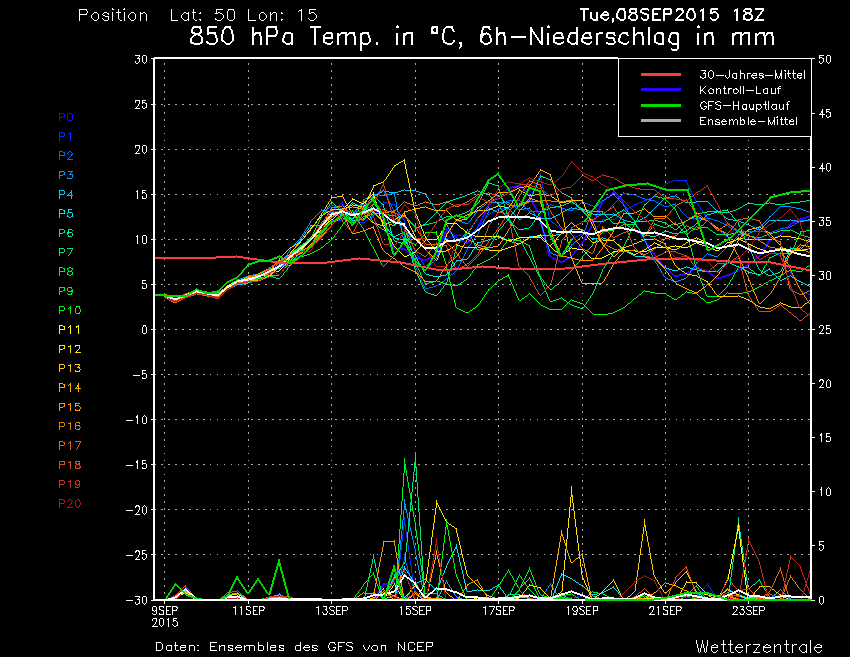Click the P20 ensemble member label
The image size is (850, 657).
click(69, 504)
